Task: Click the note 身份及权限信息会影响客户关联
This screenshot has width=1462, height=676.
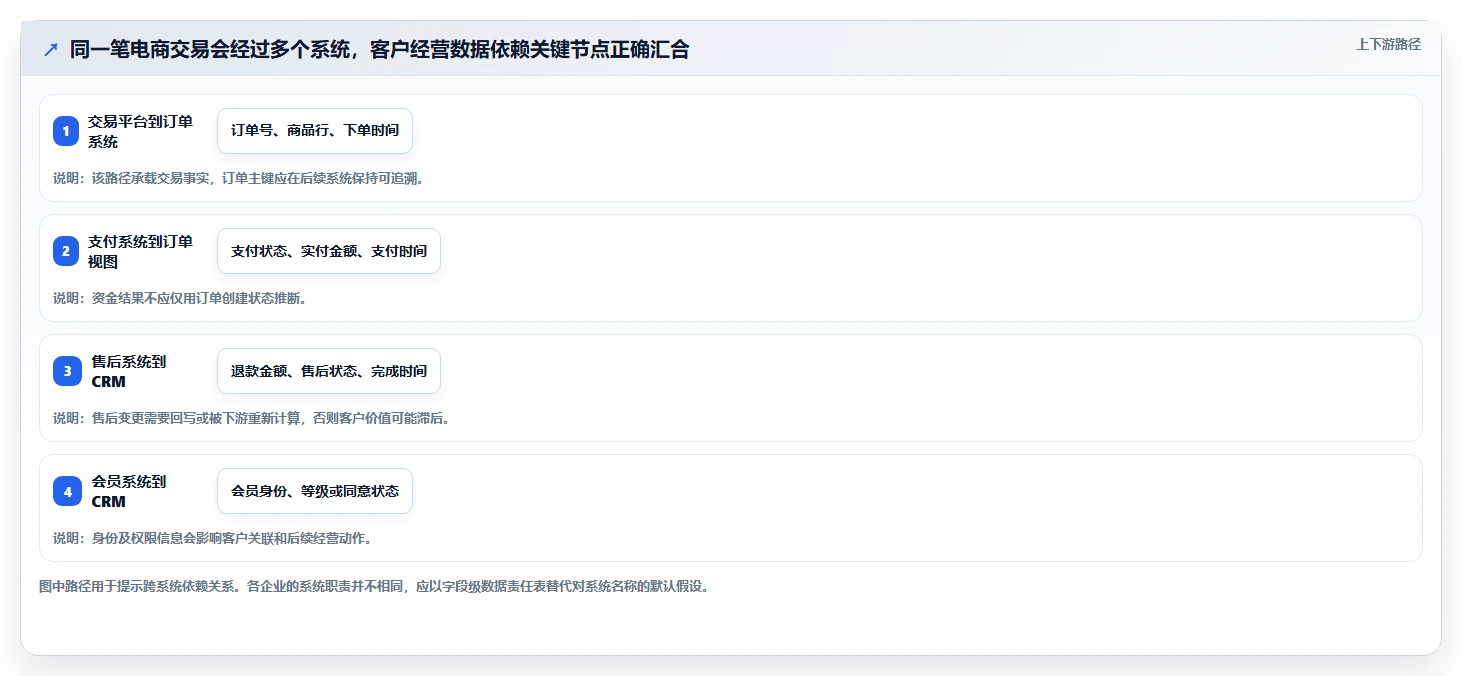Action: tap(212, 538)
